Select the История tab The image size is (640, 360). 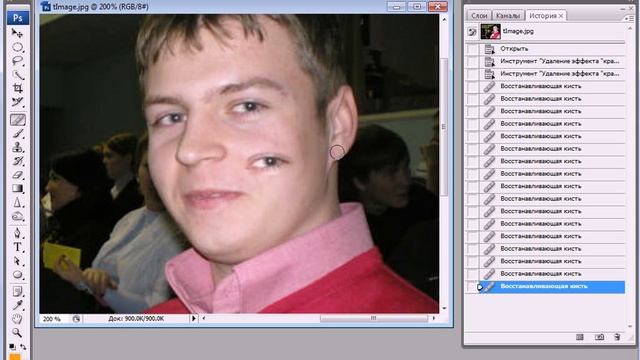coord(542,16)
